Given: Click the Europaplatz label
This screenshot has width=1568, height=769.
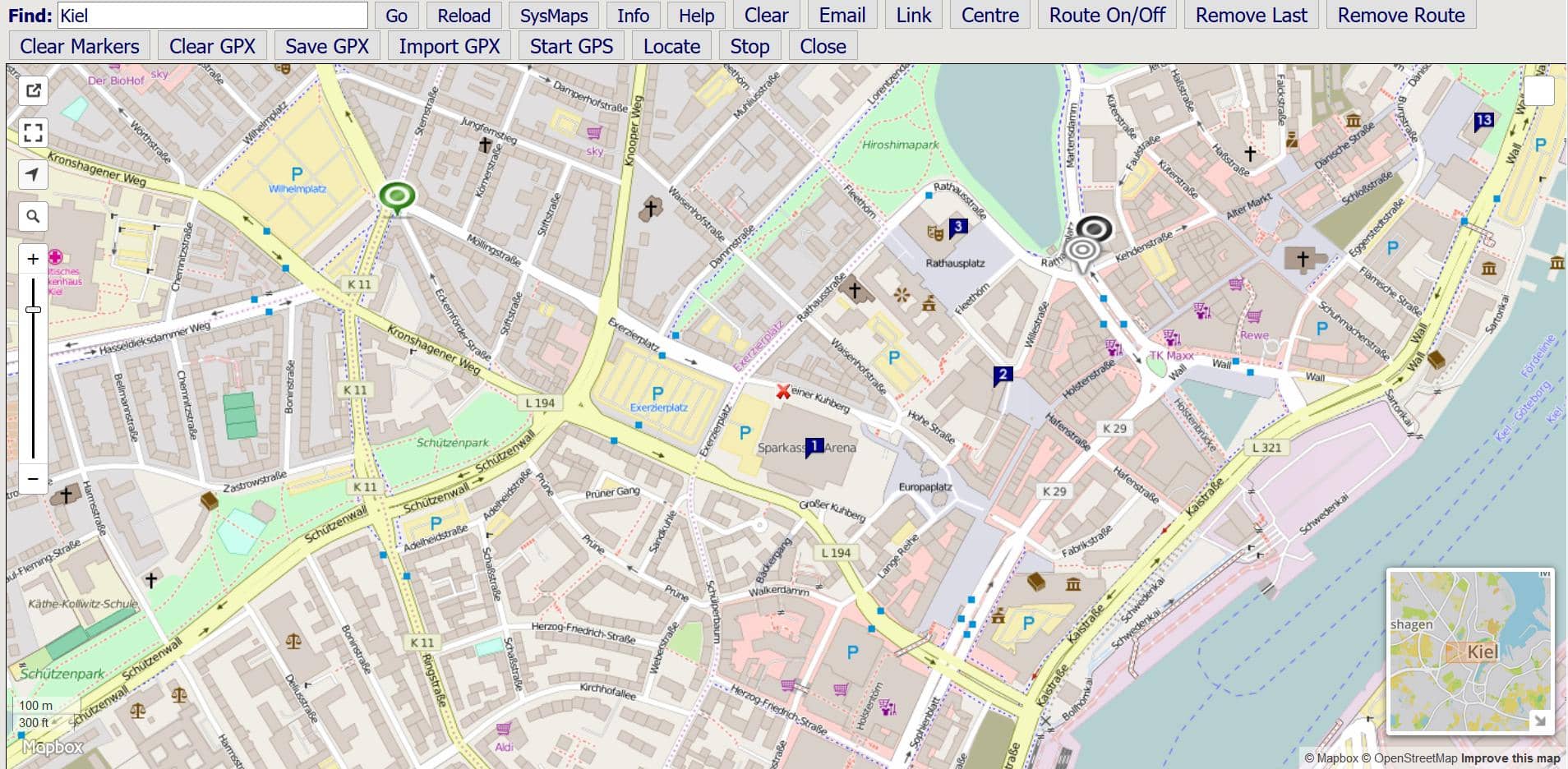Looking at the screenshot, I should tap(925, 486).
